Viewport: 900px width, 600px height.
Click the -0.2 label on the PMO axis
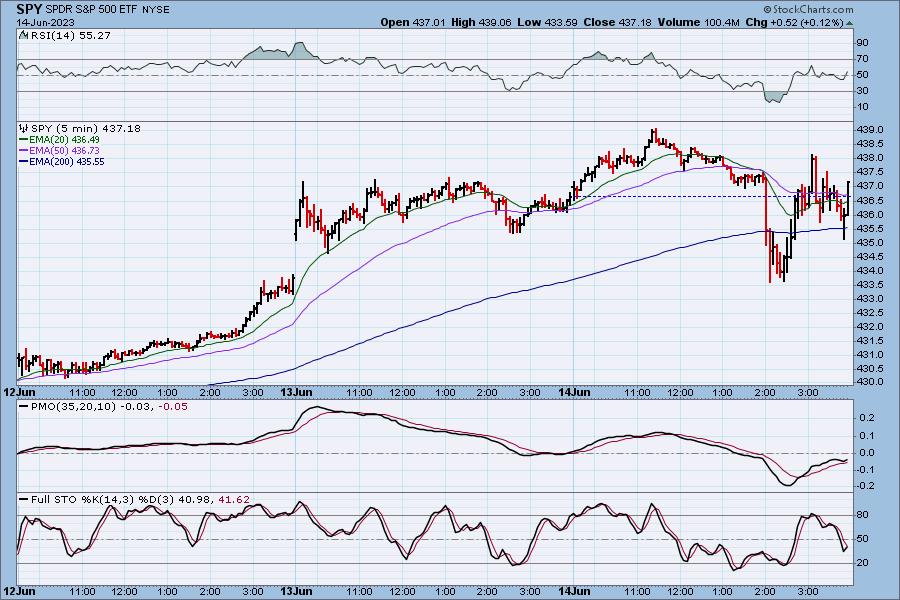coord(866,486)
